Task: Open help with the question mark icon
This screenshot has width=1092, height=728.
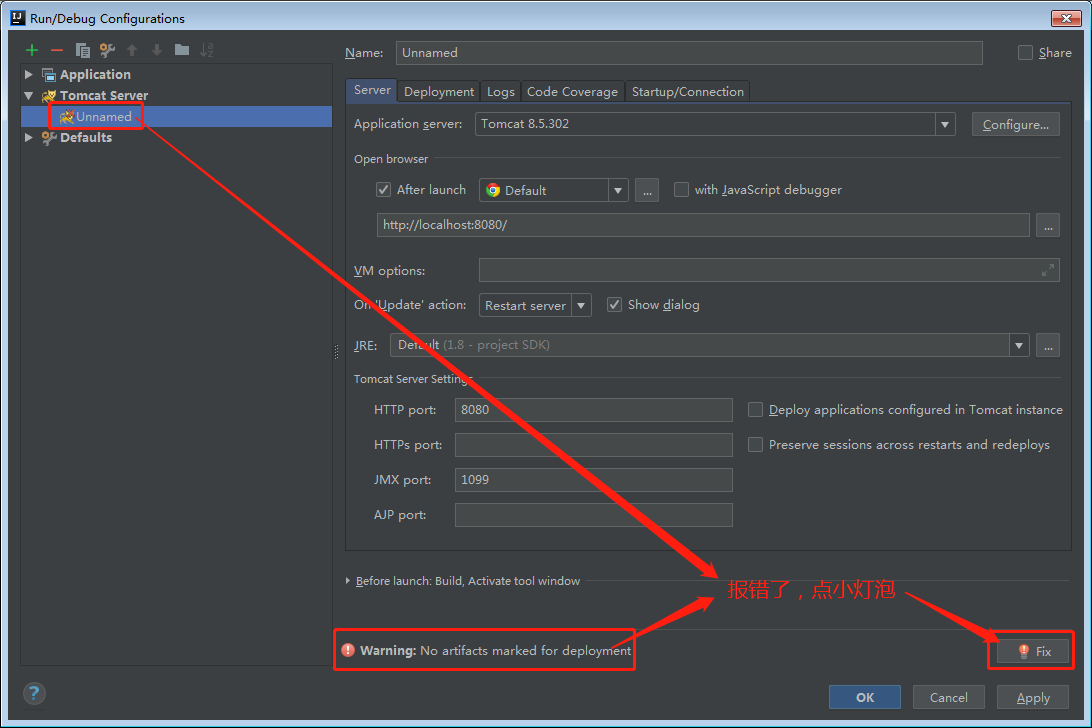Action: [x=34, y=693]
